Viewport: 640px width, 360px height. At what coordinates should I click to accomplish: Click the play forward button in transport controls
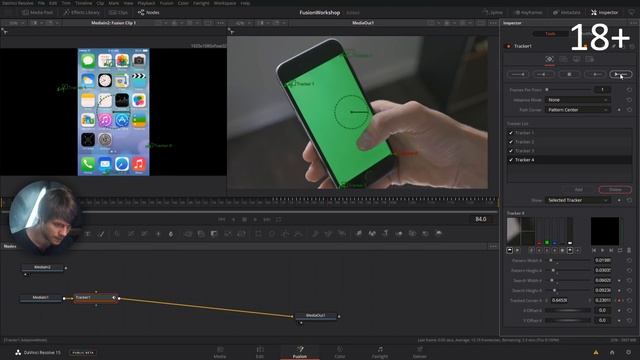tap(255, 220)
